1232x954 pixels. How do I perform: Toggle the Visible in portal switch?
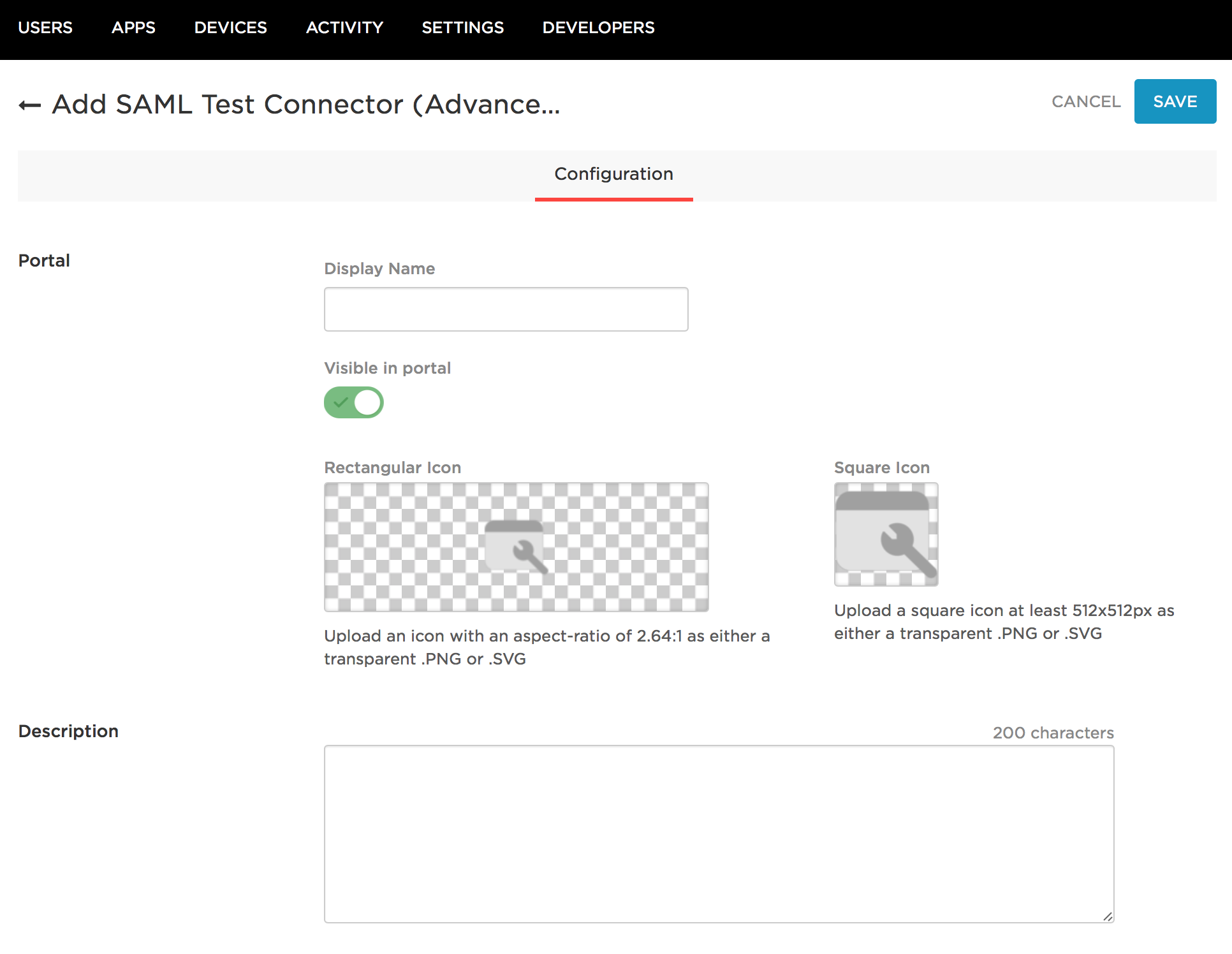coord(354,402)
